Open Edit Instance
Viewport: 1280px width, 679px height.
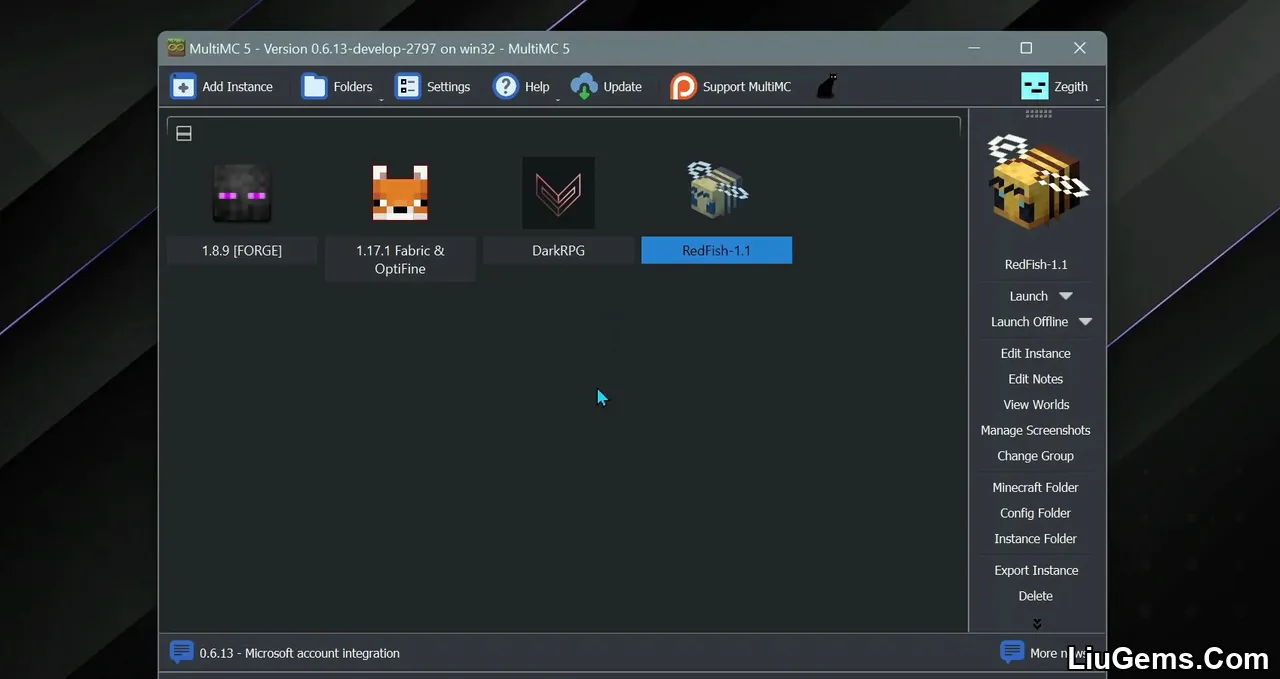tap(1036, 354)
